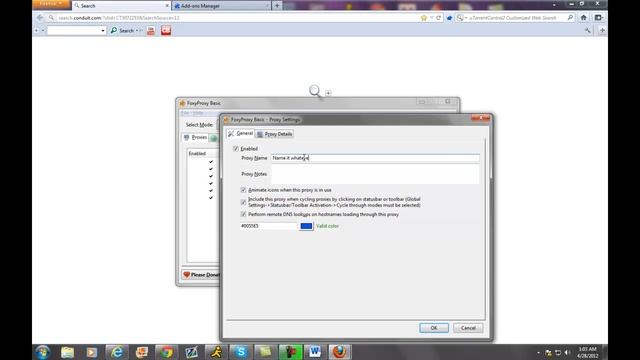Click the red toolbar app icon
The height and width of the screenshot is (360, 640).
coord(166,31)
